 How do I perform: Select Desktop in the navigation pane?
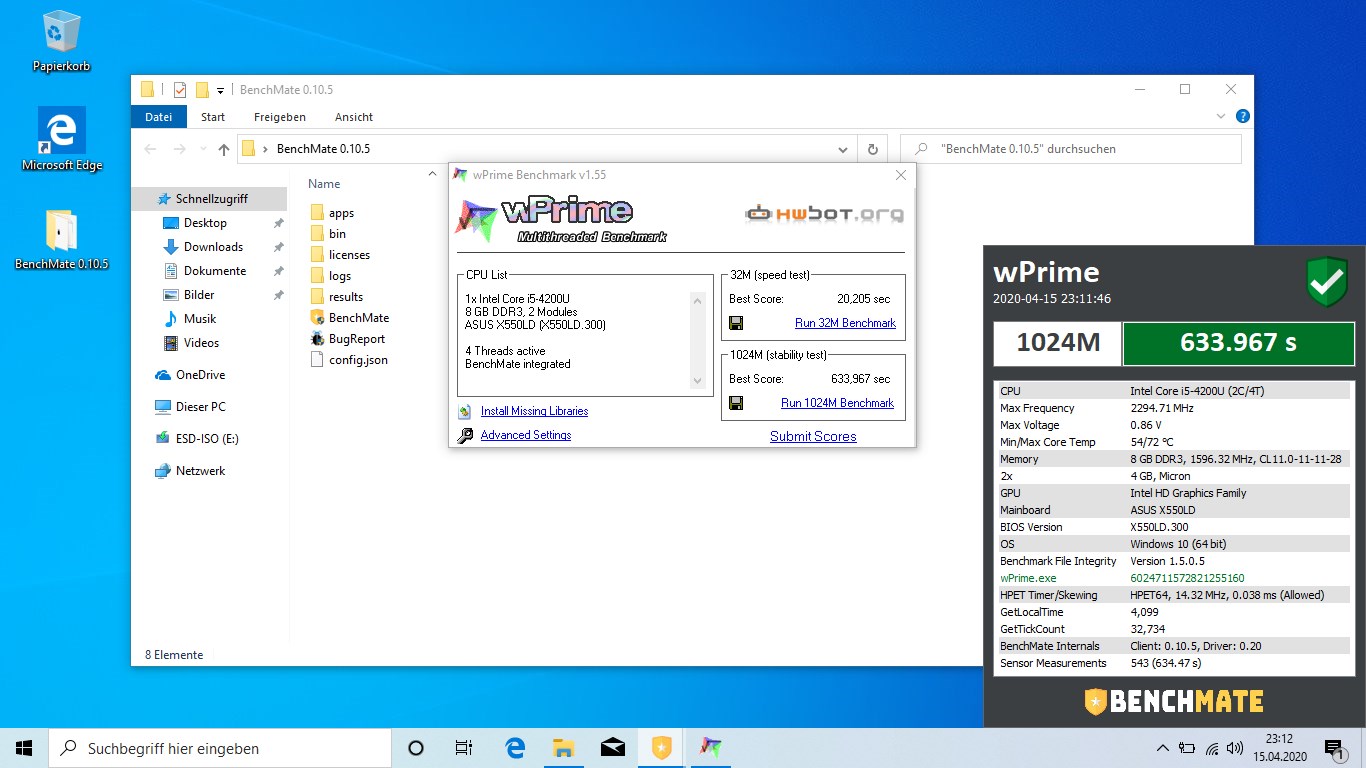[x=205, y=223]
